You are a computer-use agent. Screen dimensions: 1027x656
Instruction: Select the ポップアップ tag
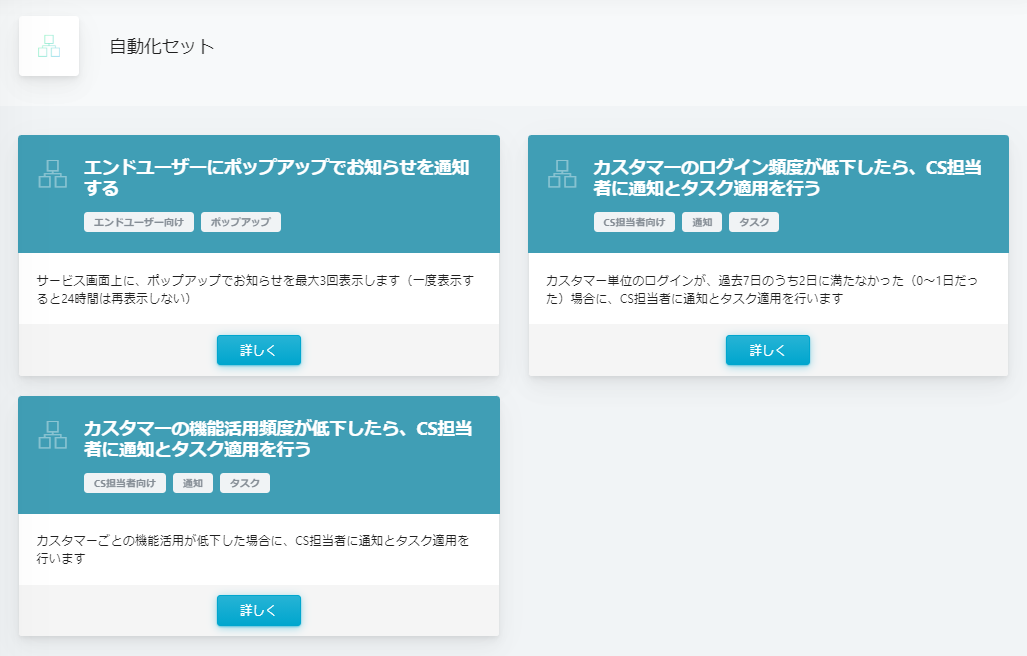(x=241, y=222)
